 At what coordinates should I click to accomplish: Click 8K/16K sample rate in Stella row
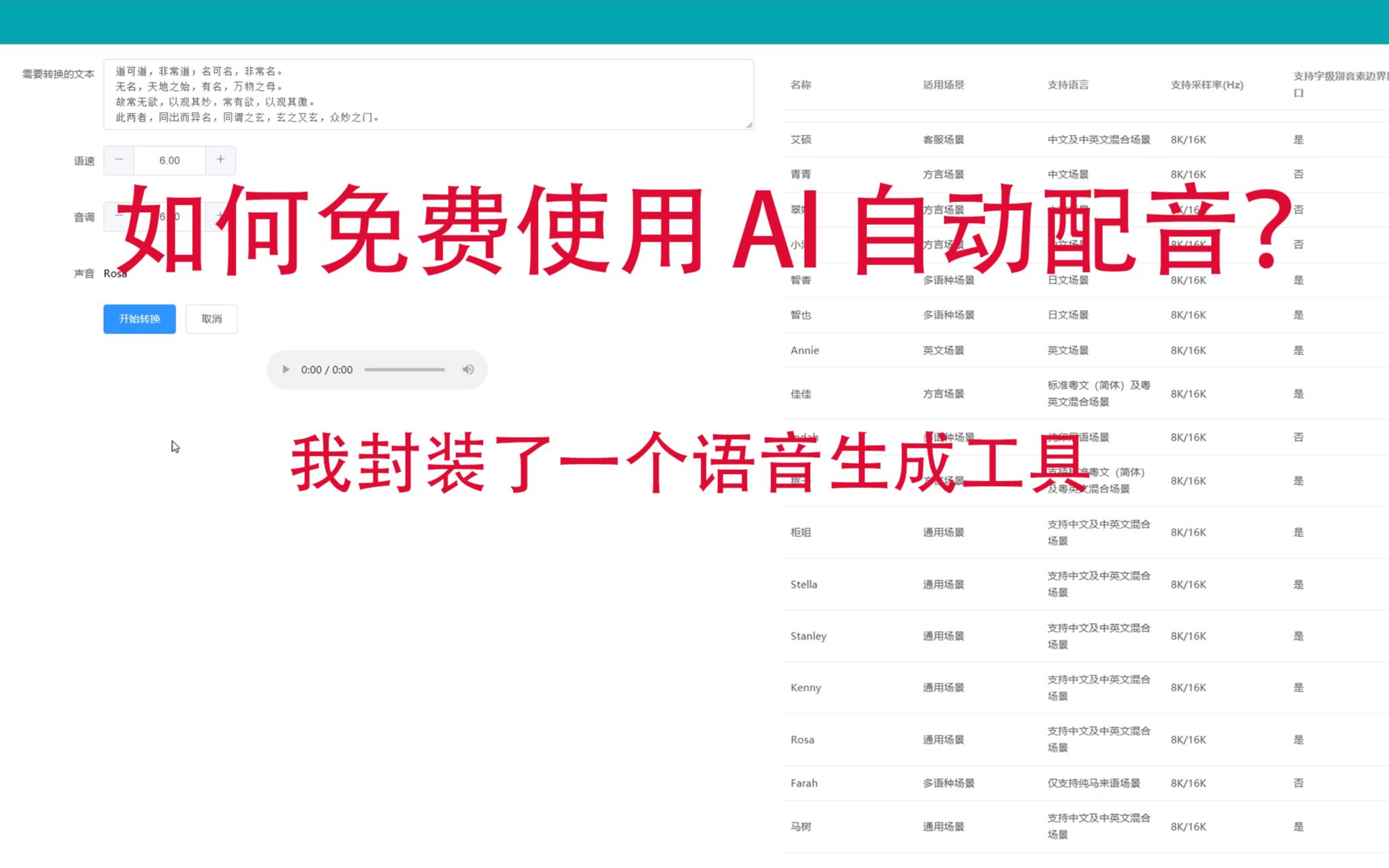(1188, 585)
